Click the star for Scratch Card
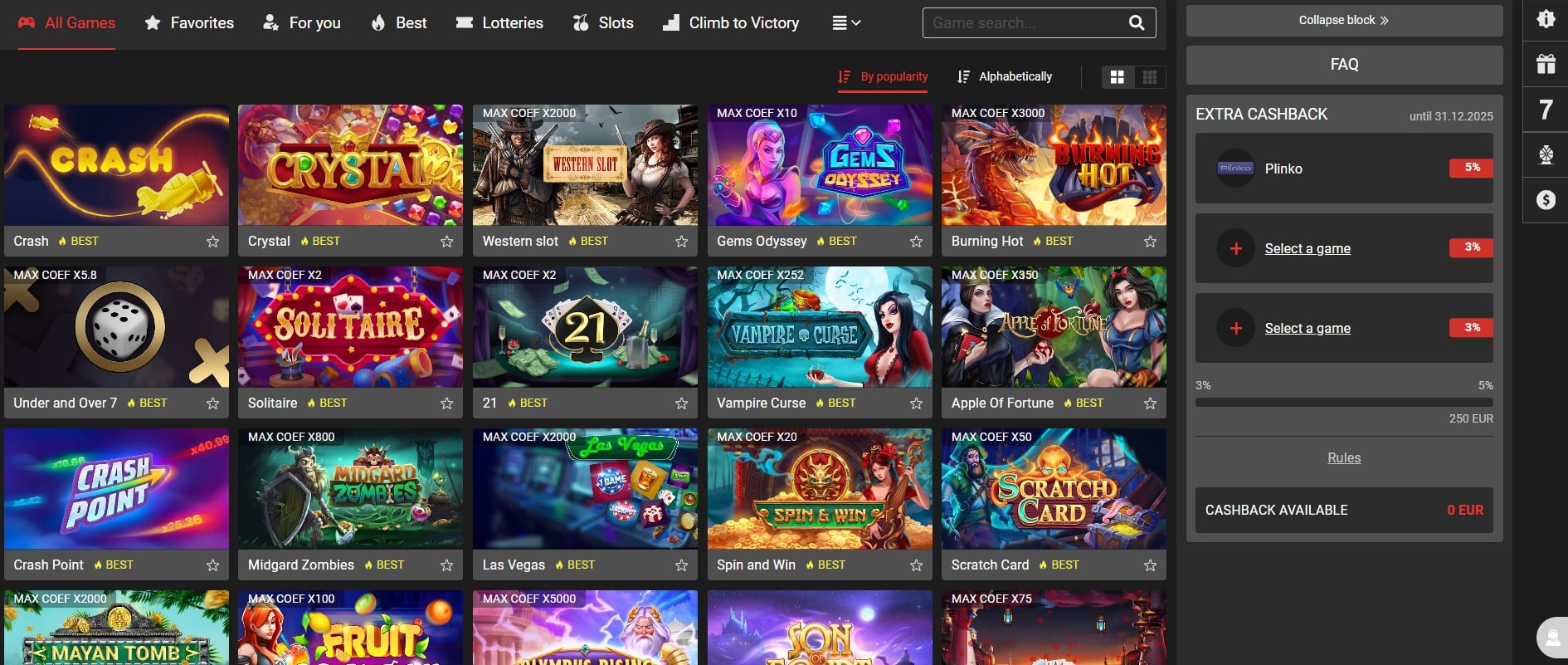 tap(1150, 565)
